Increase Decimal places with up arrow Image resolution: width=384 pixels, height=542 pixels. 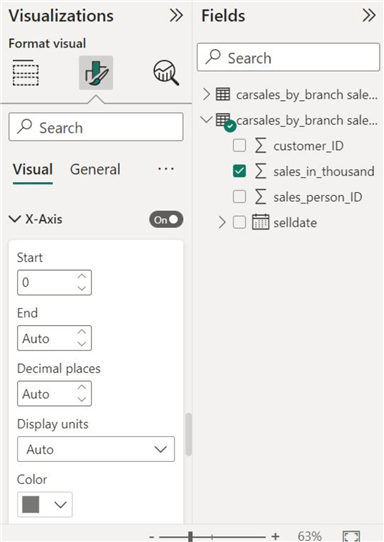[x=82, y=387]
